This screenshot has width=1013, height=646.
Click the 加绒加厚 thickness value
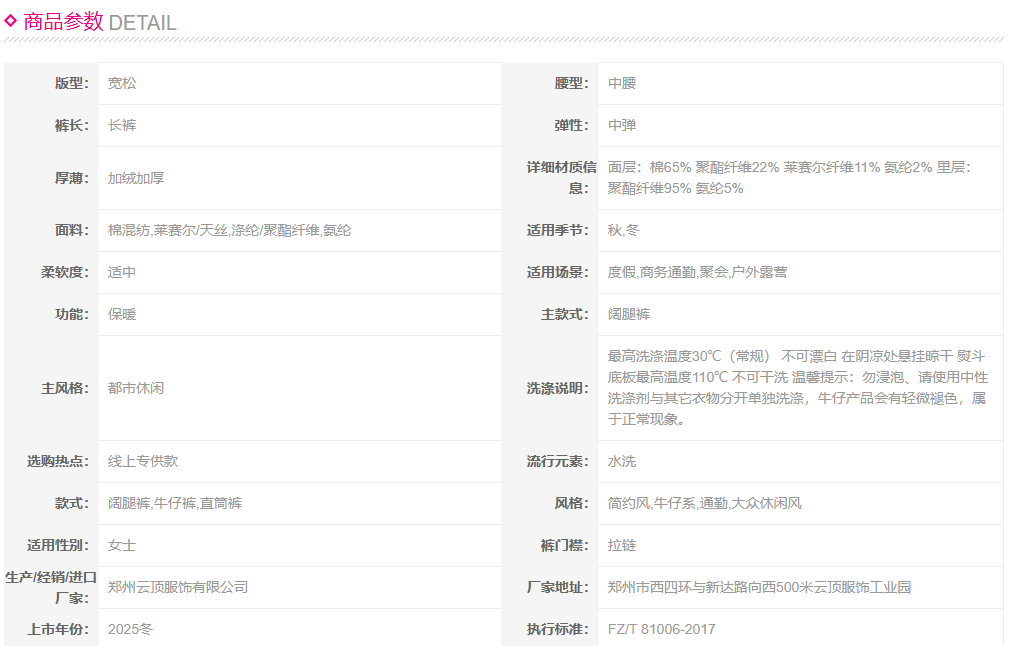(136, 178)
